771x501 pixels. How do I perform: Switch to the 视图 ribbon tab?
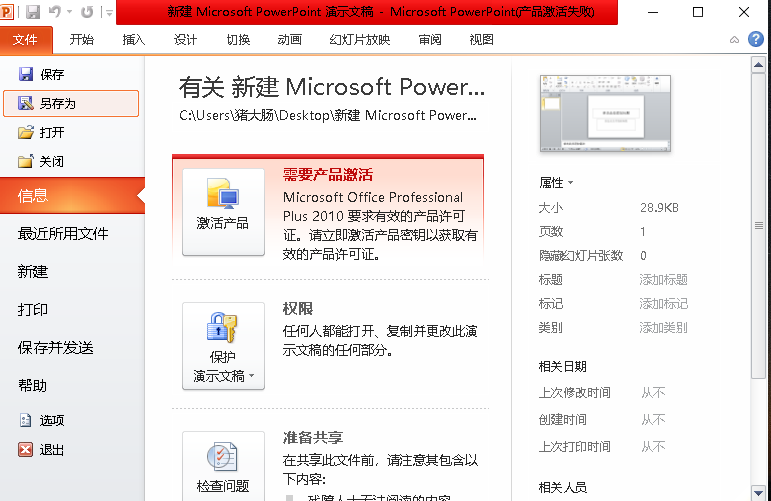point(481,40)
